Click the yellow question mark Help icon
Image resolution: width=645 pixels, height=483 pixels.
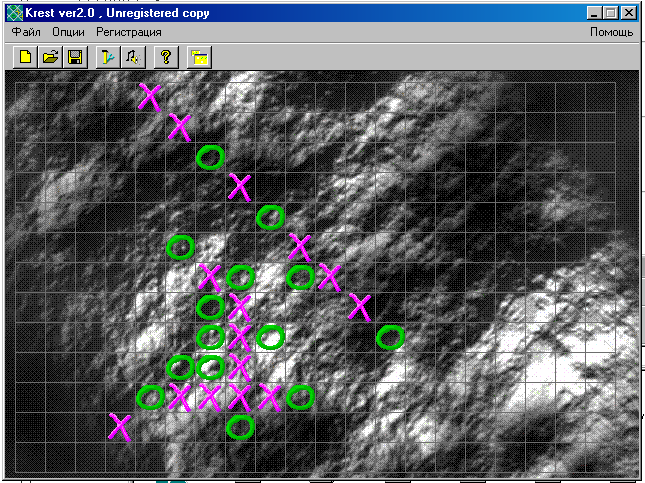167,57
